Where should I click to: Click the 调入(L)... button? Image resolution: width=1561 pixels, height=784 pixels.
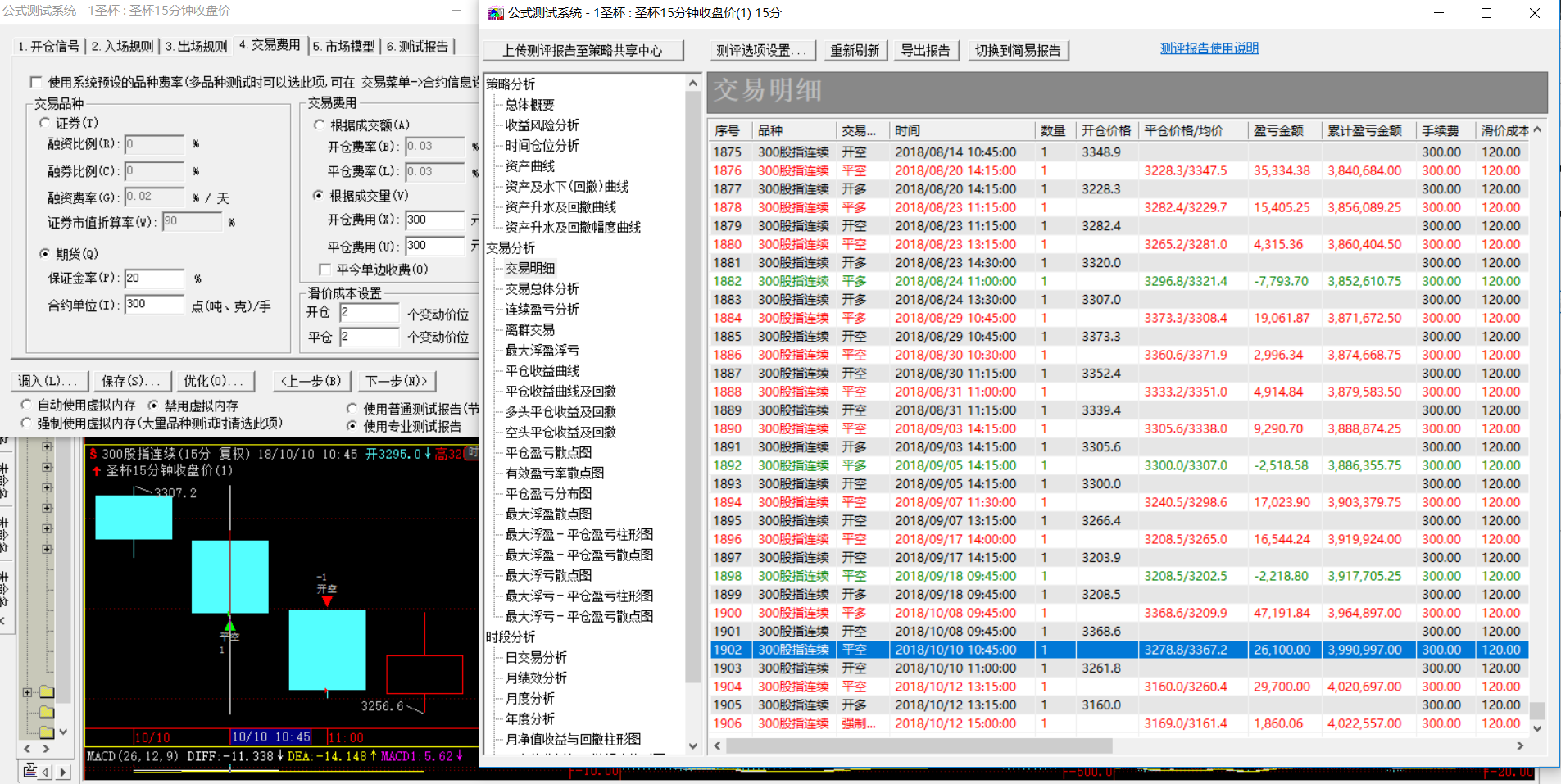coord(48,382)
